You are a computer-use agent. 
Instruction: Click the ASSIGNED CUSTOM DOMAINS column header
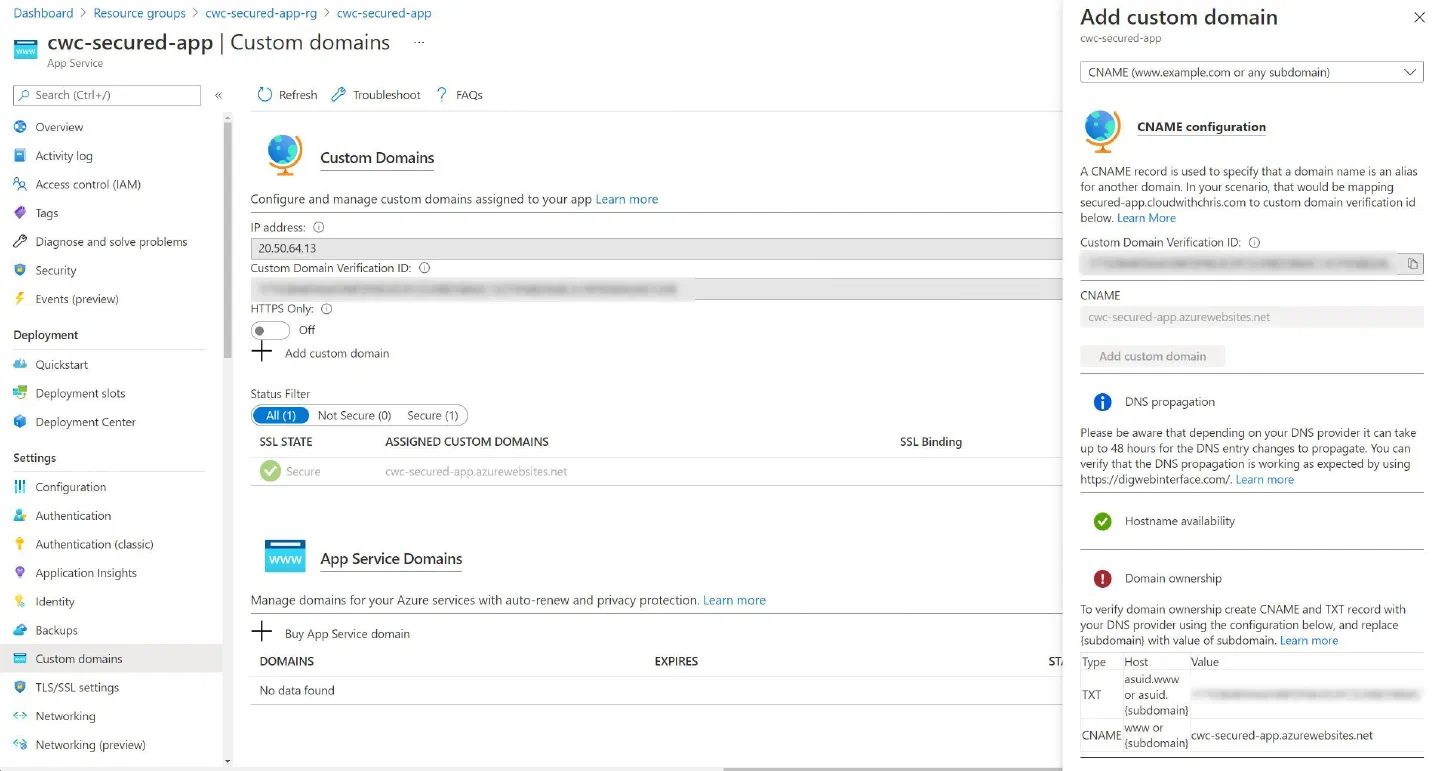466,441
